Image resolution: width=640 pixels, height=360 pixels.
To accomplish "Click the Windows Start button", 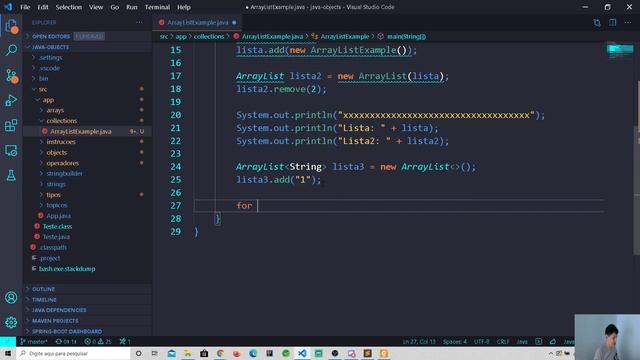I will coord(8,353).
